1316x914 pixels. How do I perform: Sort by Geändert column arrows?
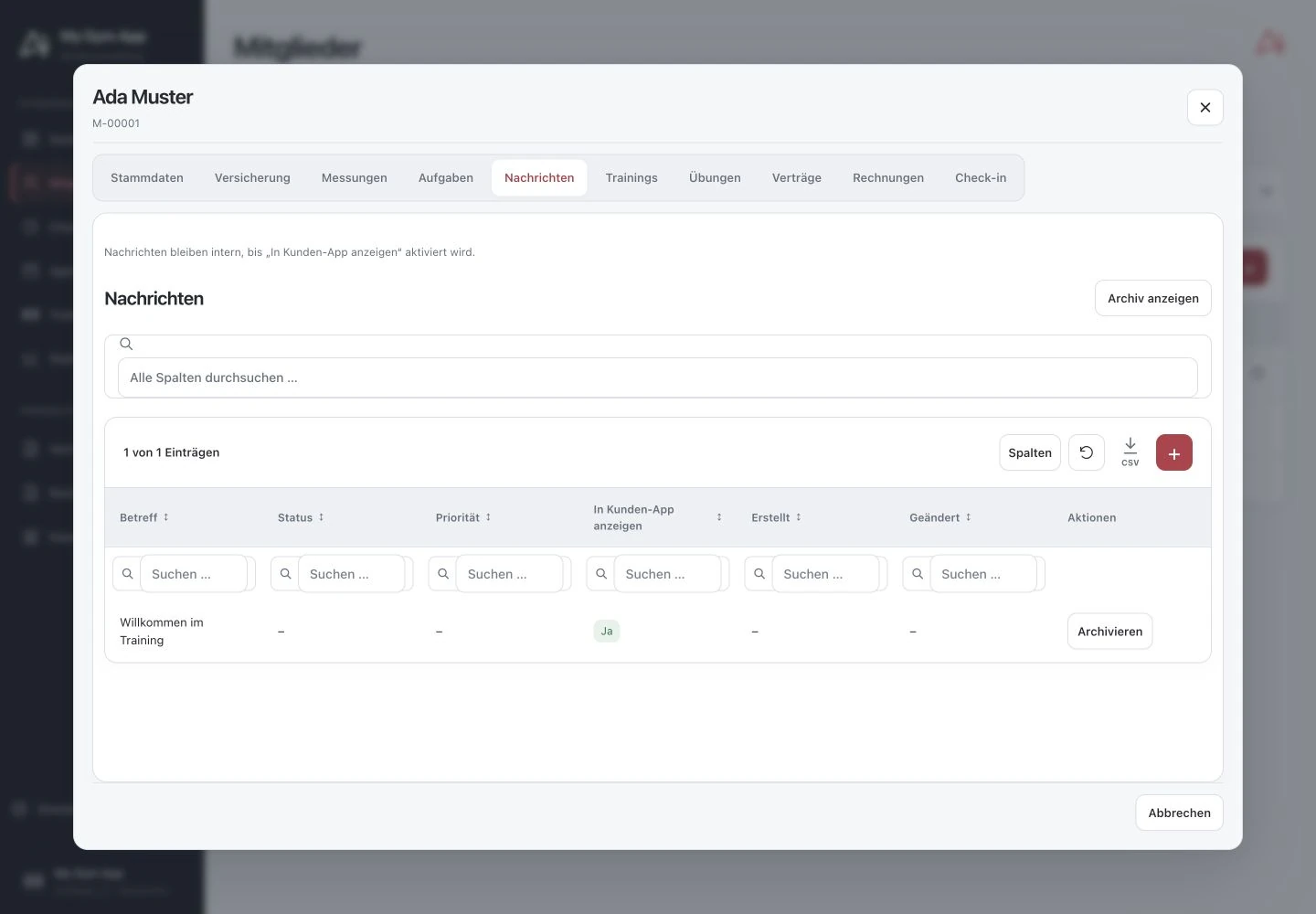(969, 517)
